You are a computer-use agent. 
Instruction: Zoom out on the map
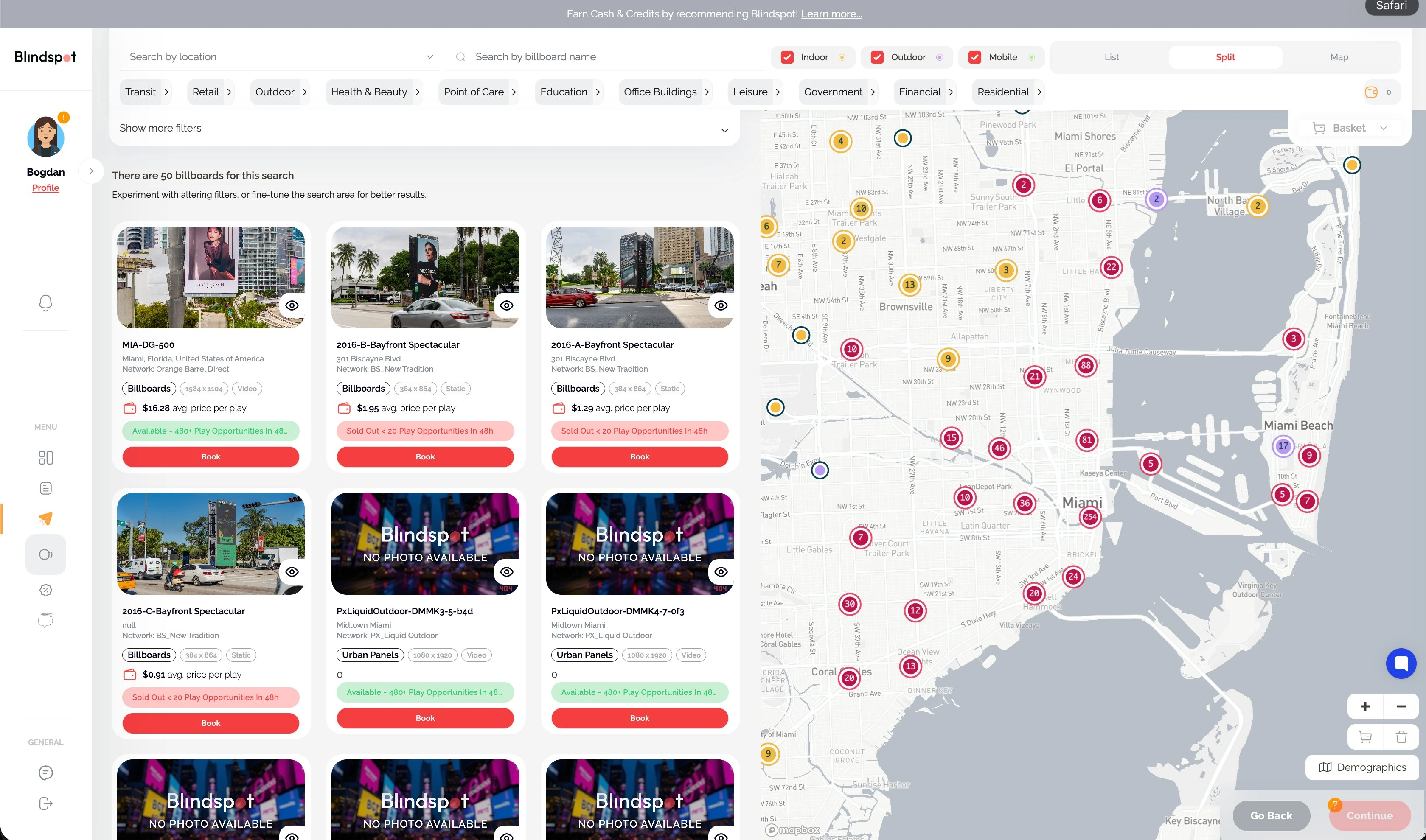coord(1401,706)
